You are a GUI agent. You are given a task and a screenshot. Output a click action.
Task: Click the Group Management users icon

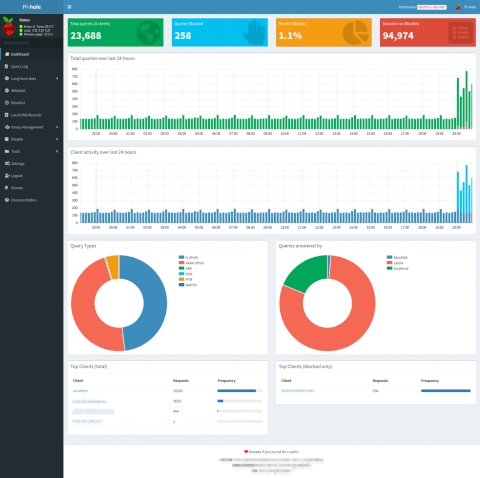click(7, 127)
